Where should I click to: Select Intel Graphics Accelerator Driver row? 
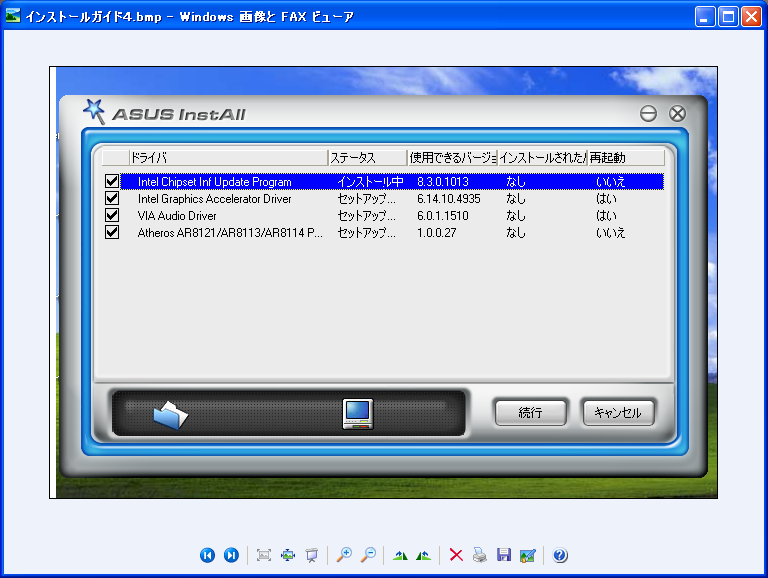click(x=392, y=198)
